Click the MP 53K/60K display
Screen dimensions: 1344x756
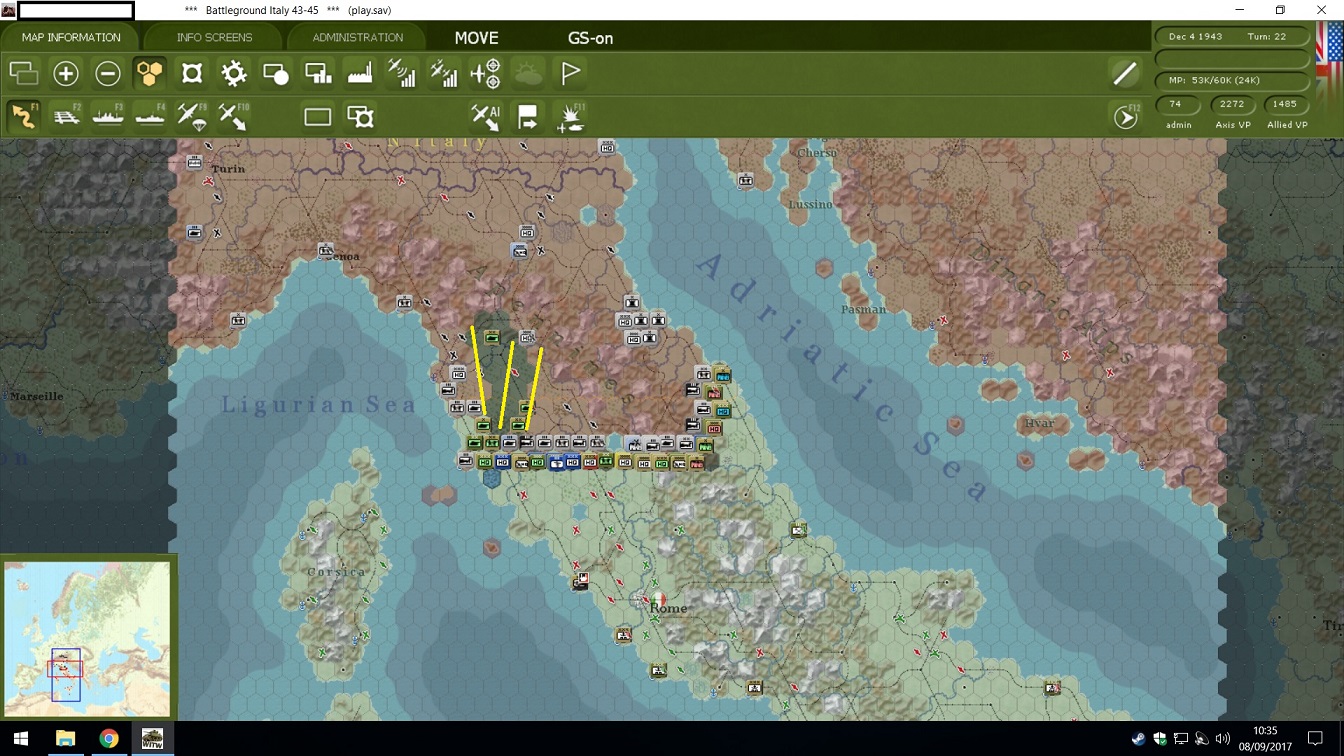coord(1233,80)
